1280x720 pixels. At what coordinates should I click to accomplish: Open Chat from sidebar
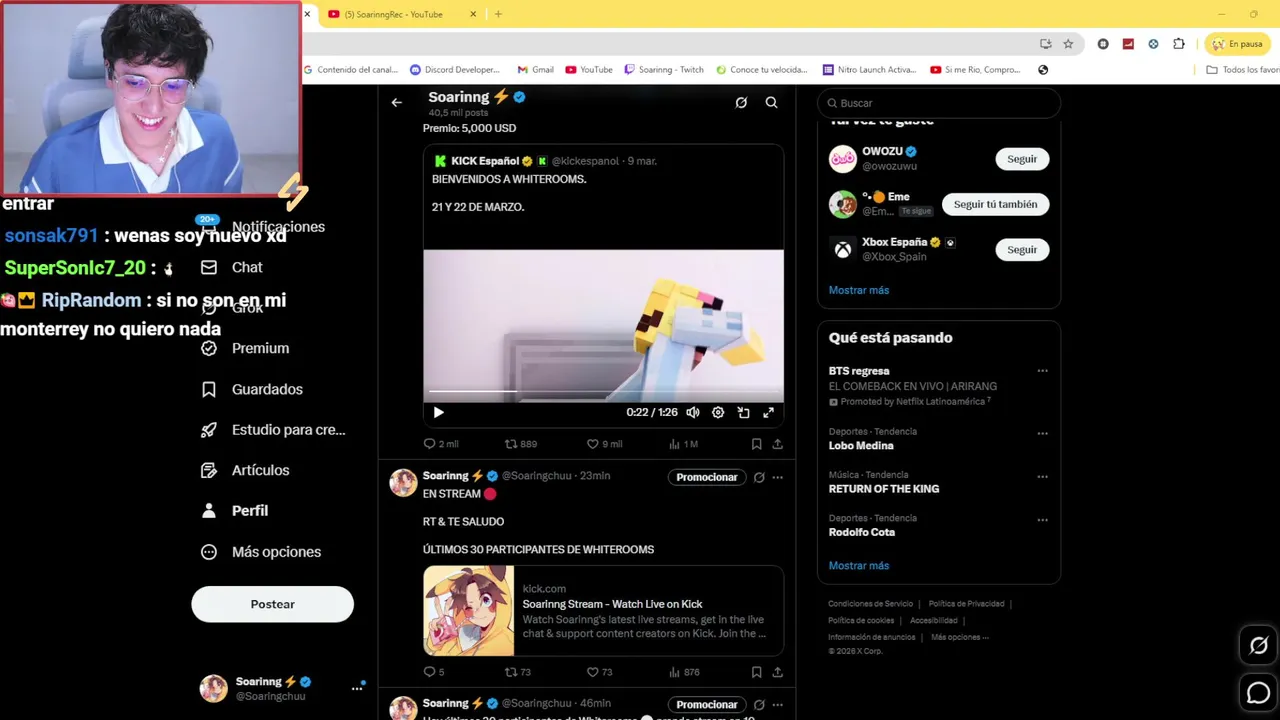[231, 267]
